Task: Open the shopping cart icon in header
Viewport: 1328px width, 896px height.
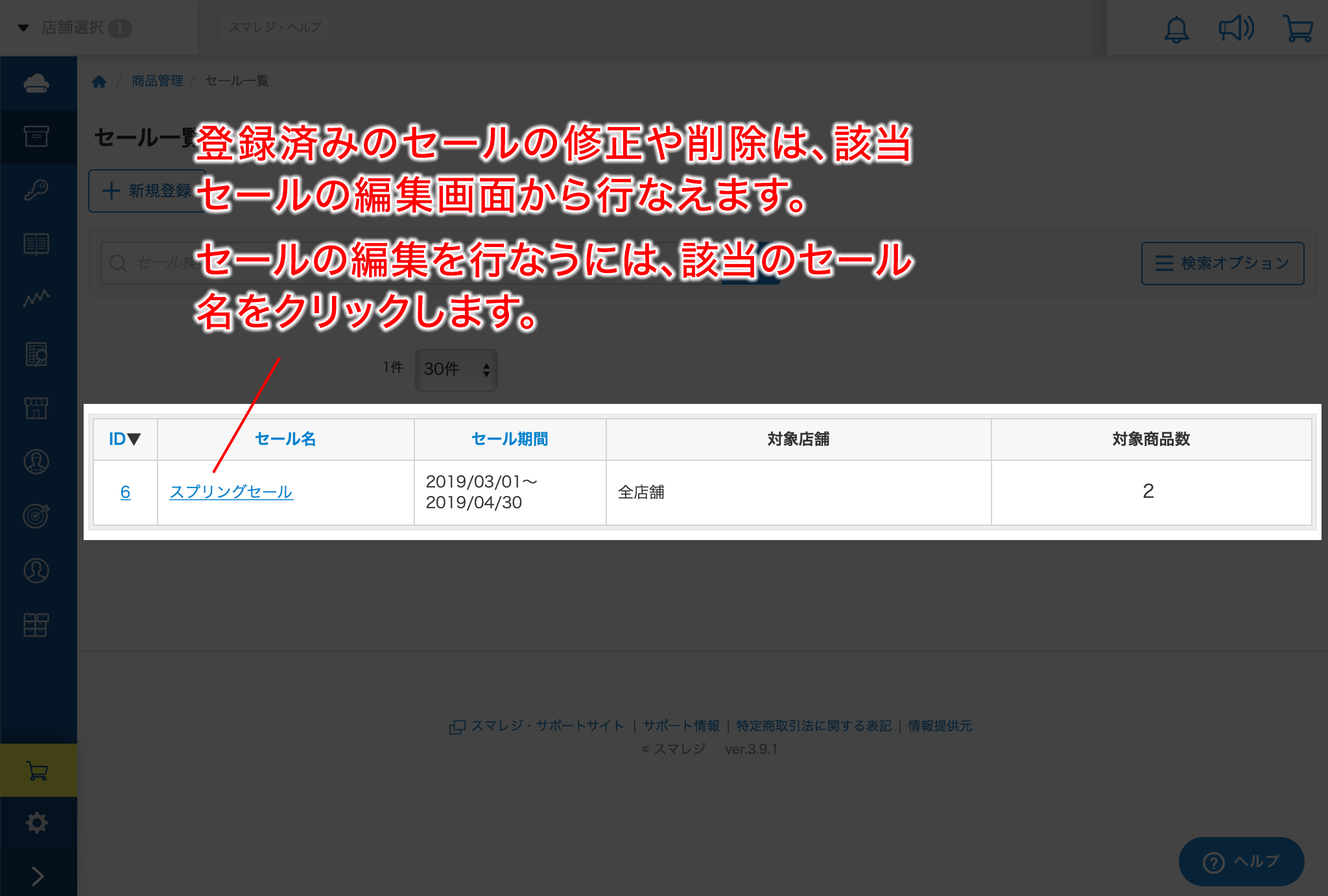Action: point(1298,29)
